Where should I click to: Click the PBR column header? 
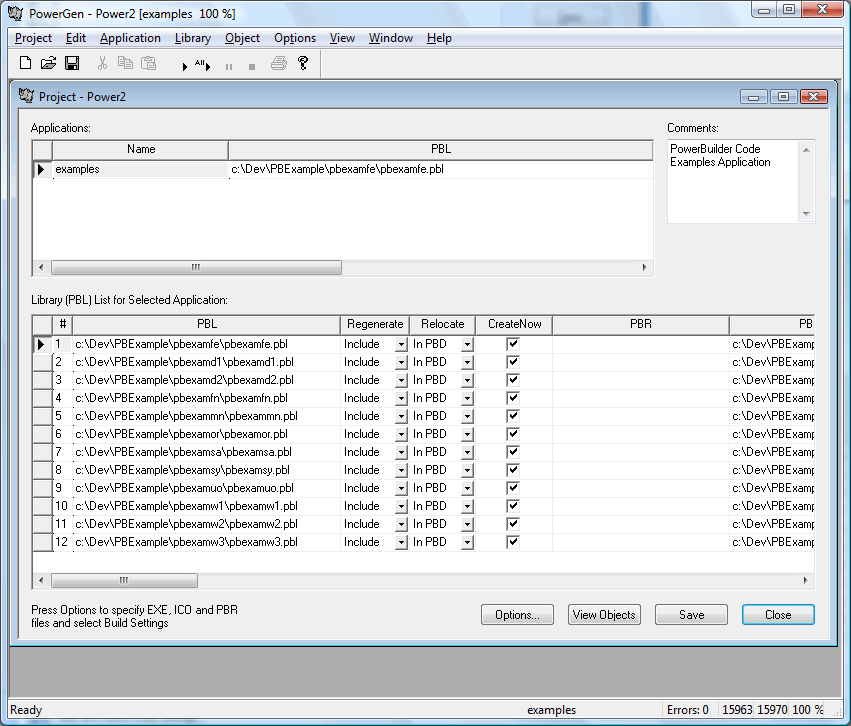click(x=640, y=324)
